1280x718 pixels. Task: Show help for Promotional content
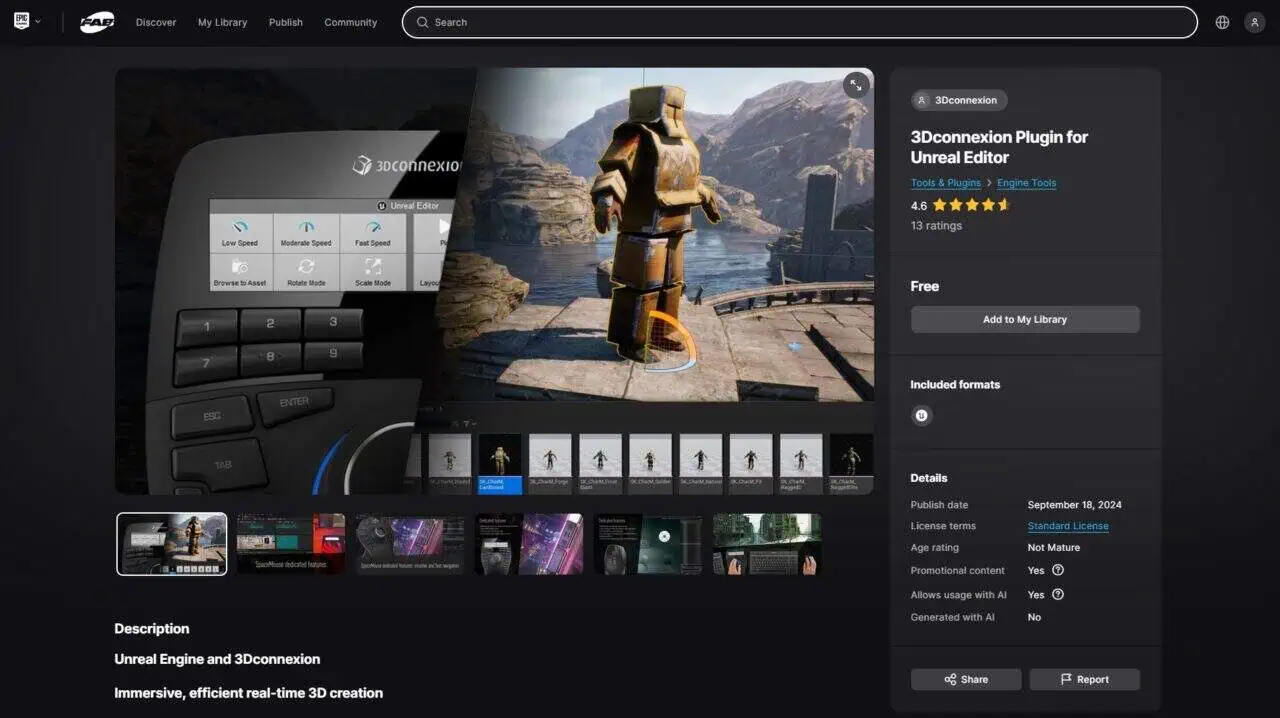point(1058,570)
